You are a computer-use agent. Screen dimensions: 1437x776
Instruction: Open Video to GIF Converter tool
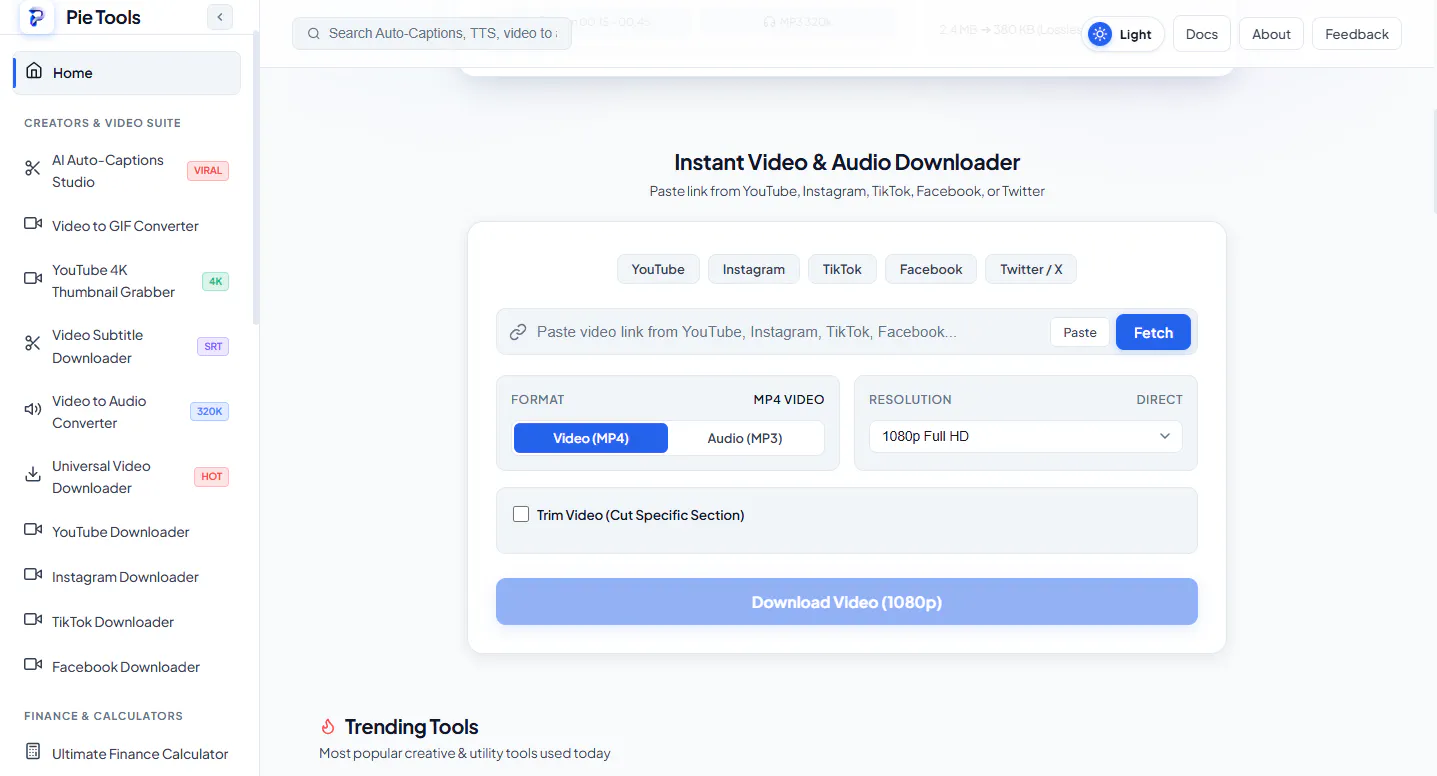(127, 226)
